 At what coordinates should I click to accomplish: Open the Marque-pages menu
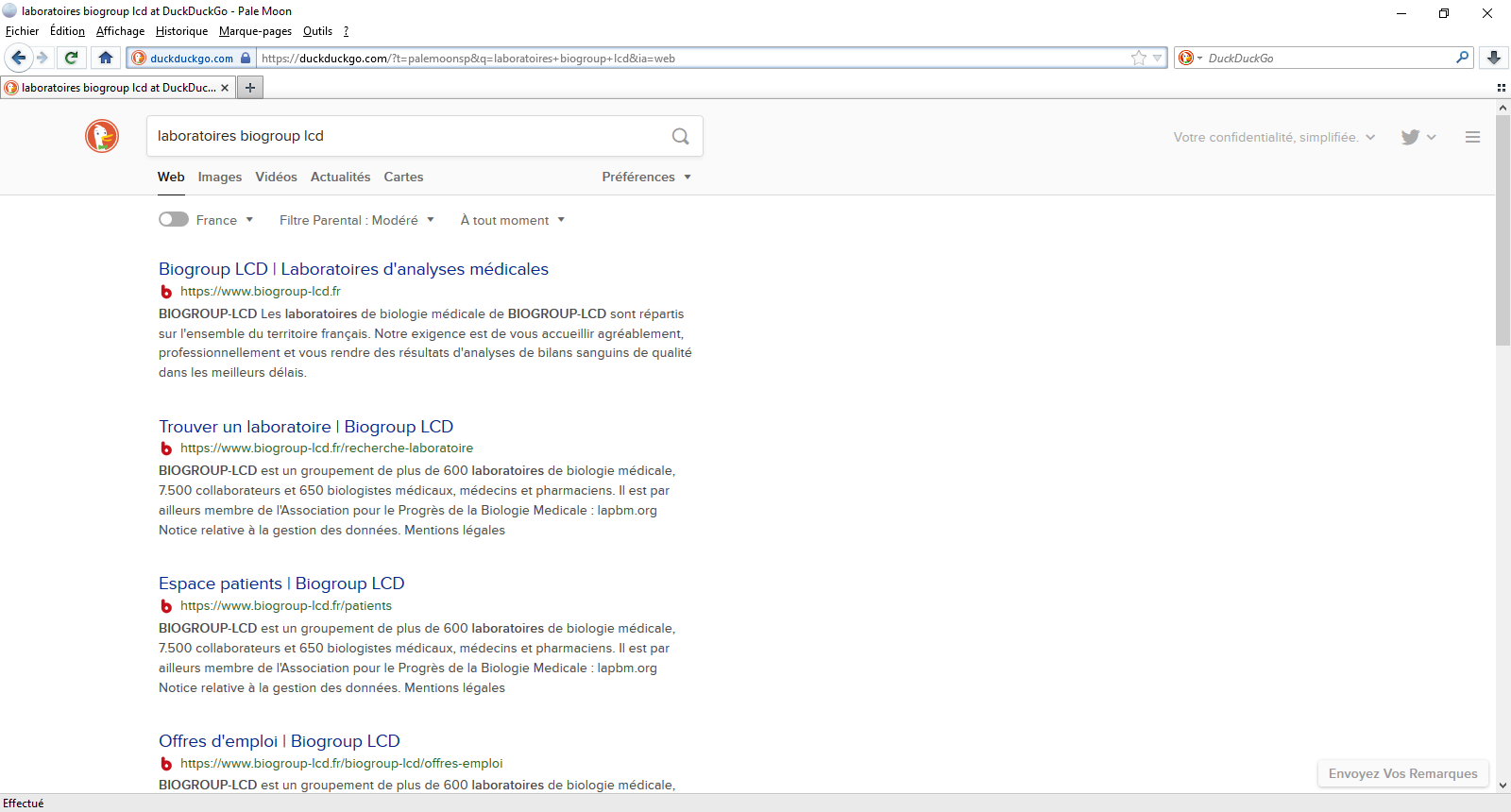click(x=255, y=31)
